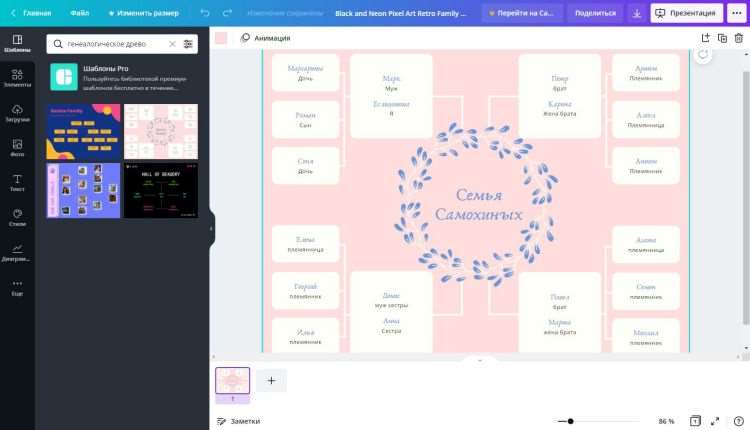Open the Файл menu
This screenshot has height=430, width=750.
click(79, 13)
